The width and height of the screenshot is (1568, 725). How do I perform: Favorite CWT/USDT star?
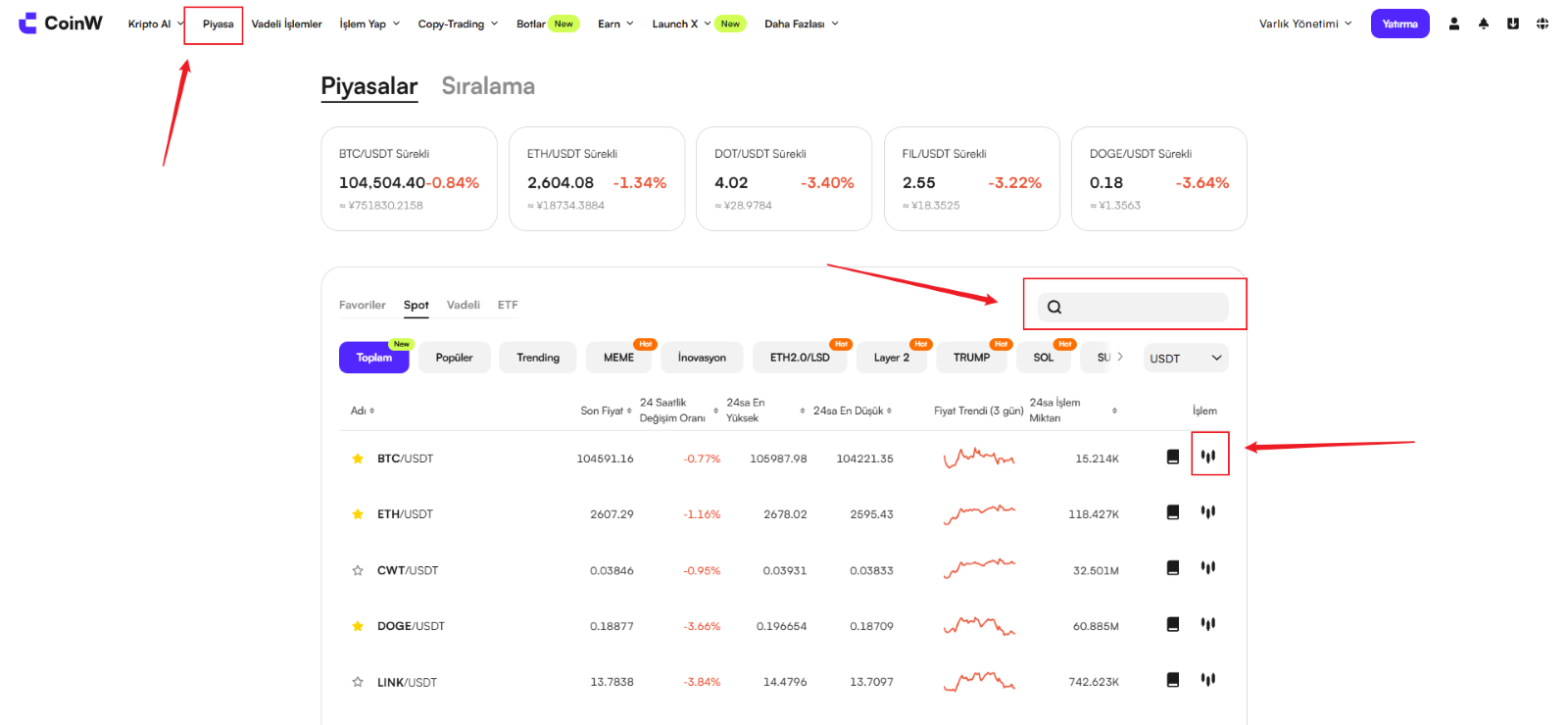[x=358, y=570]
